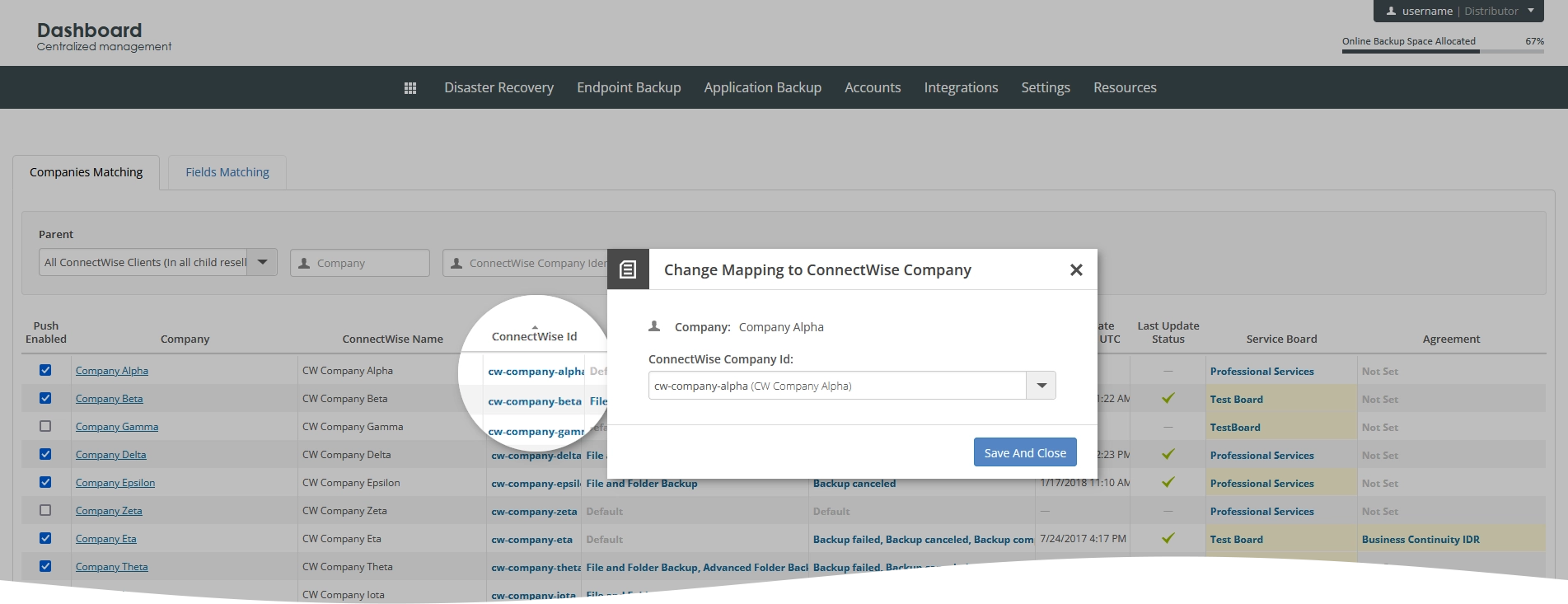Screen dimensions: 1568x604
Task: Click Agreement column header
Action: 1451,339
